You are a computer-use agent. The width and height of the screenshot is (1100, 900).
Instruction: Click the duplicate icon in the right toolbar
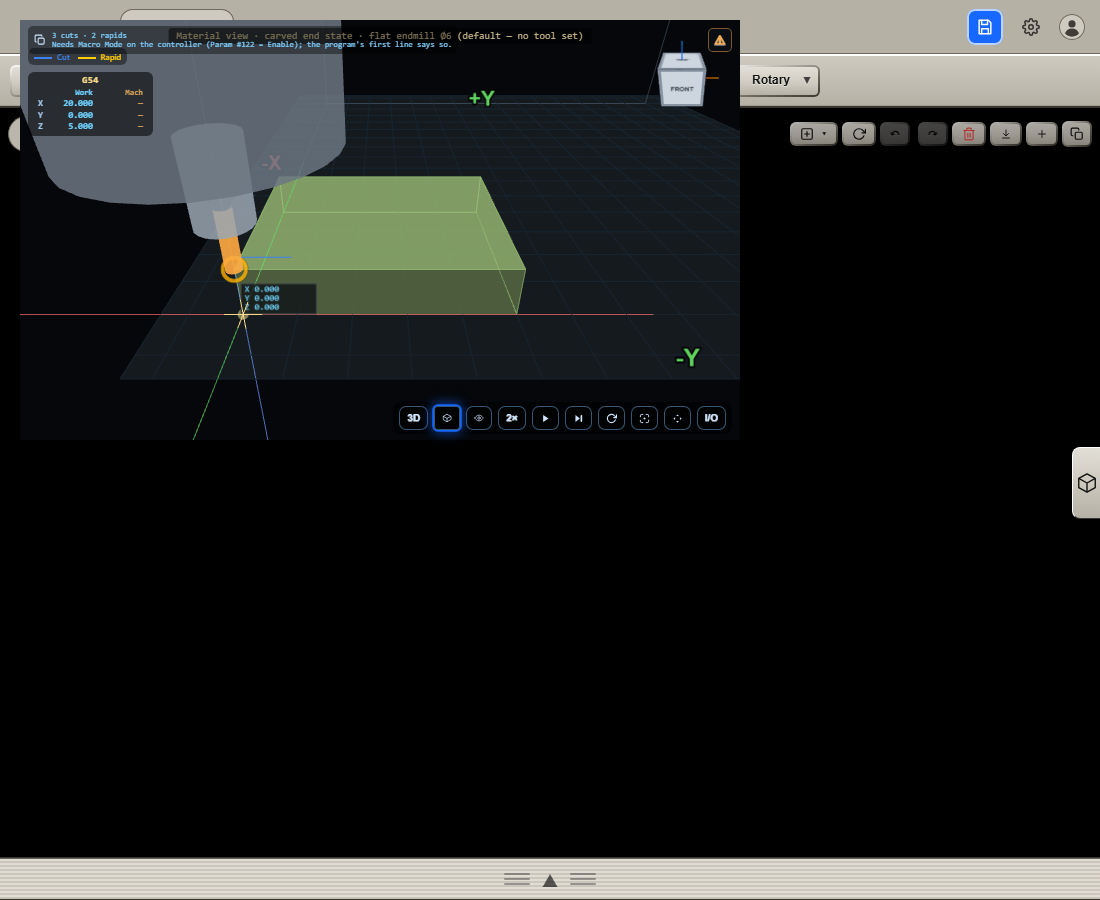coord(1077,134)
